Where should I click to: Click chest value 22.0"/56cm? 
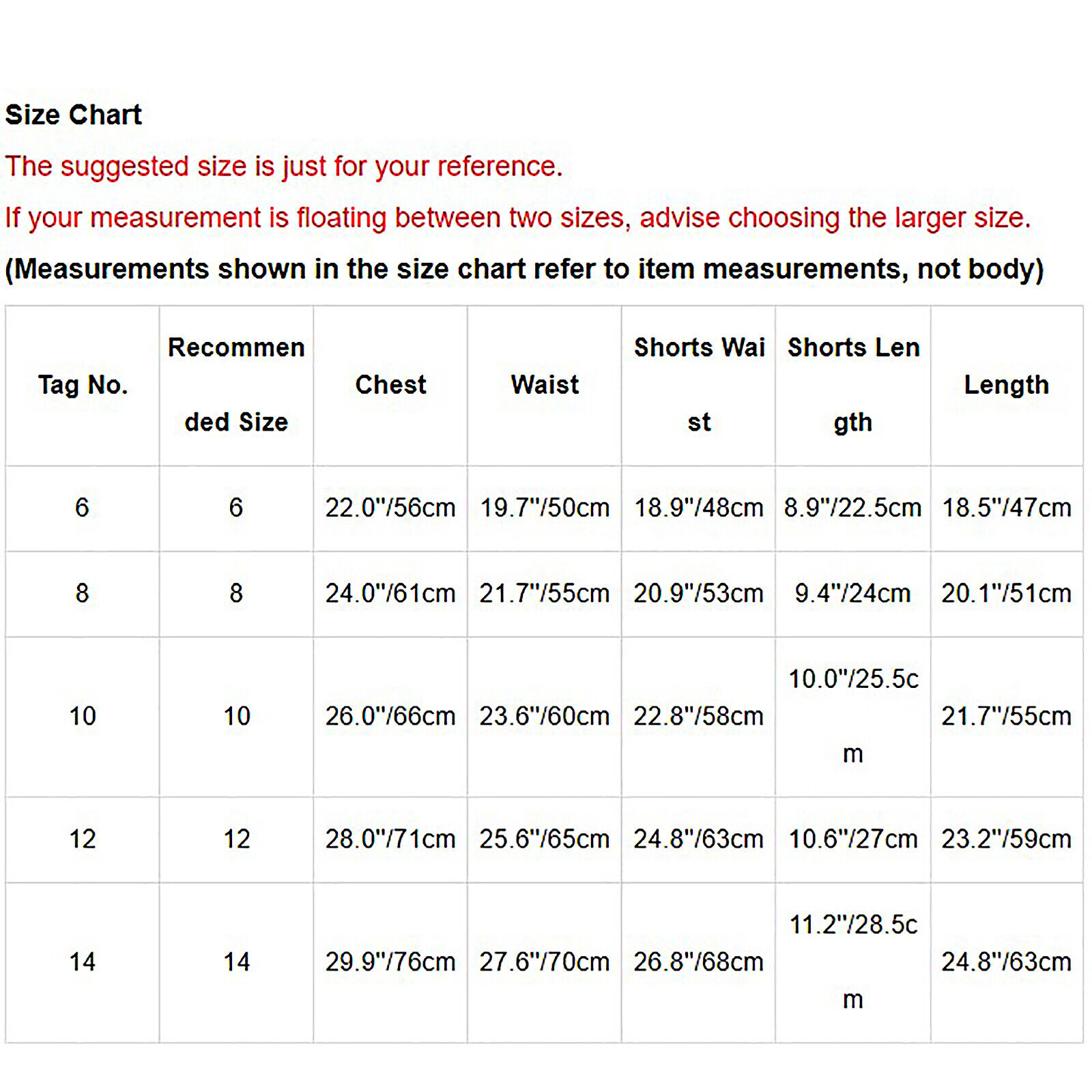pos(390,508)
